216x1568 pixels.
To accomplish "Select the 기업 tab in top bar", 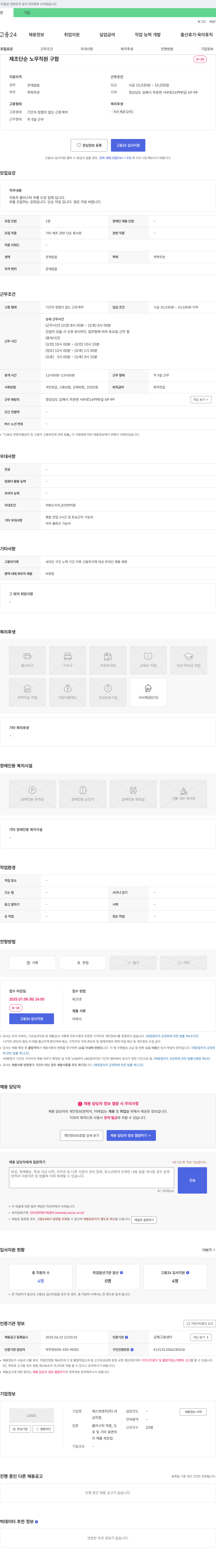I will [27, 12].
